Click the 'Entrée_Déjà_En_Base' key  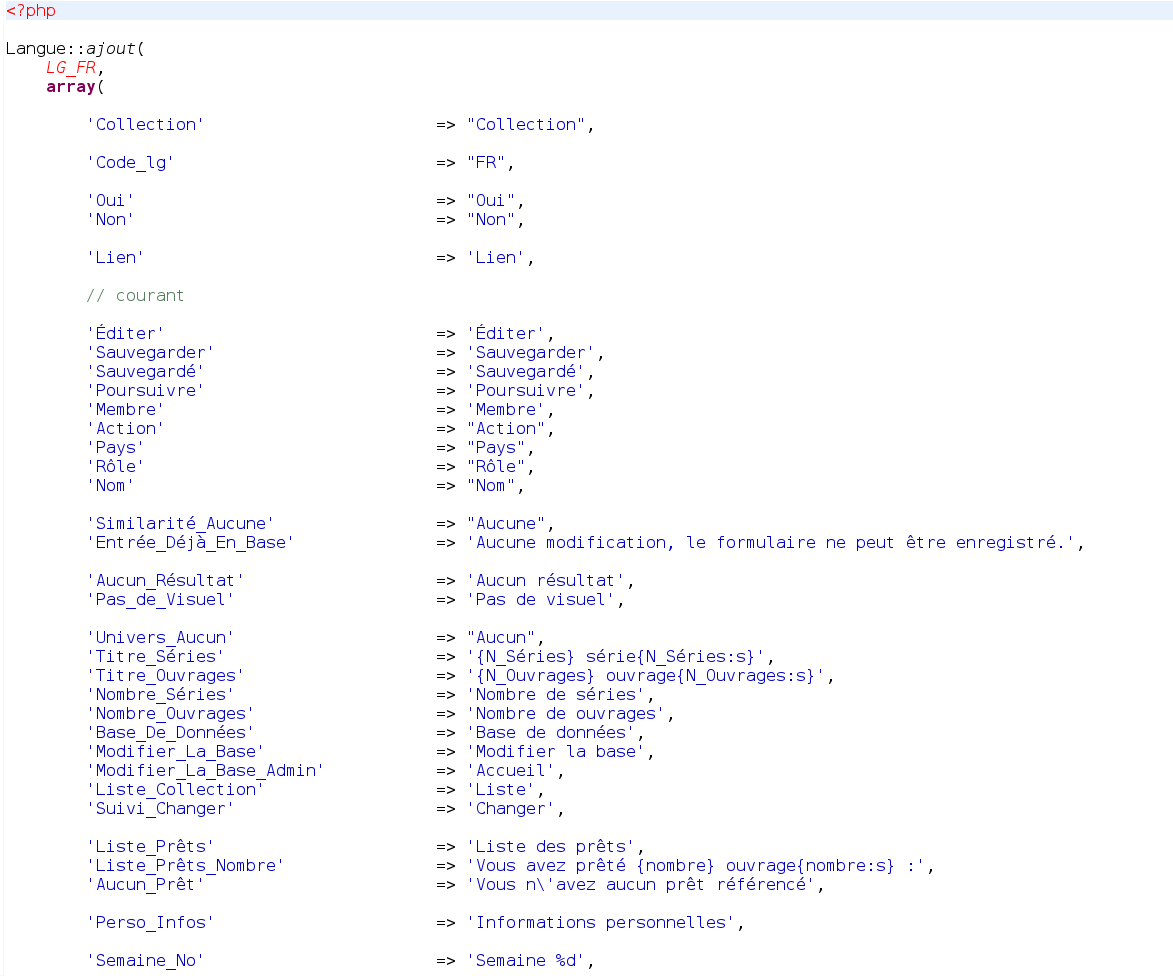[190, 543]
